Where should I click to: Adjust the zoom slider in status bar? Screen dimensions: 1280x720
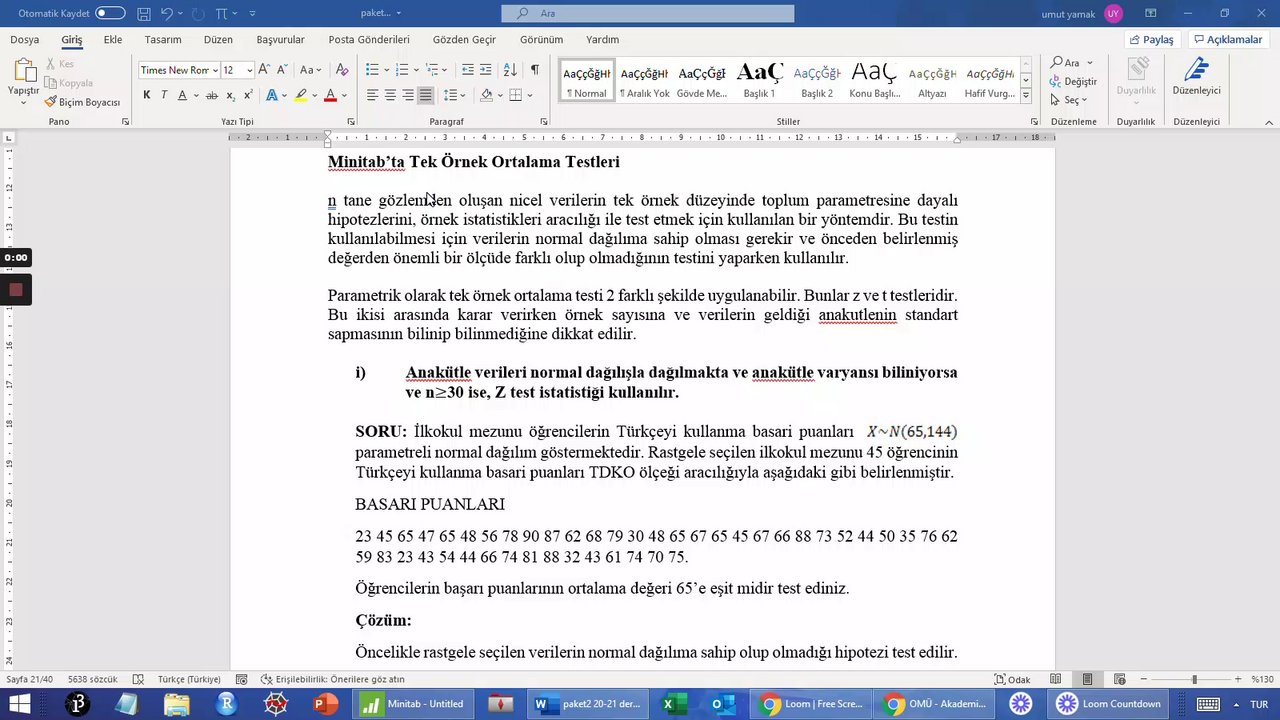pos(1193,679)
